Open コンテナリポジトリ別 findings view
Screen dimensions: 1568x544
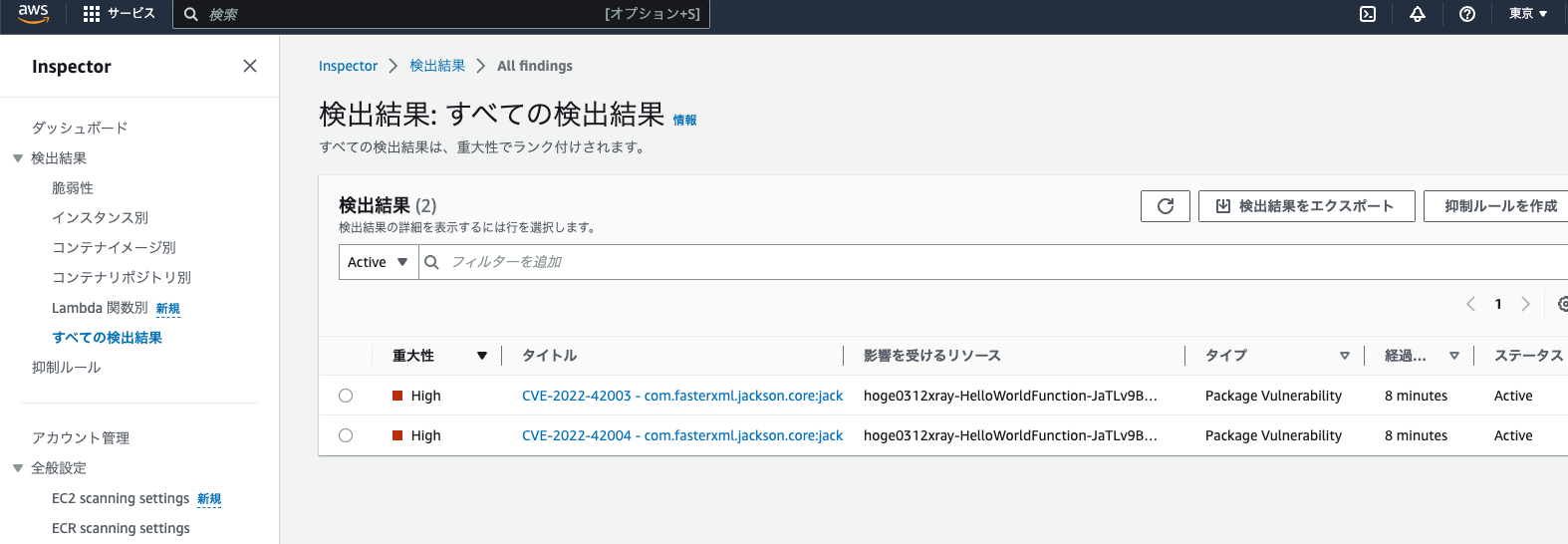coord(122,277)
